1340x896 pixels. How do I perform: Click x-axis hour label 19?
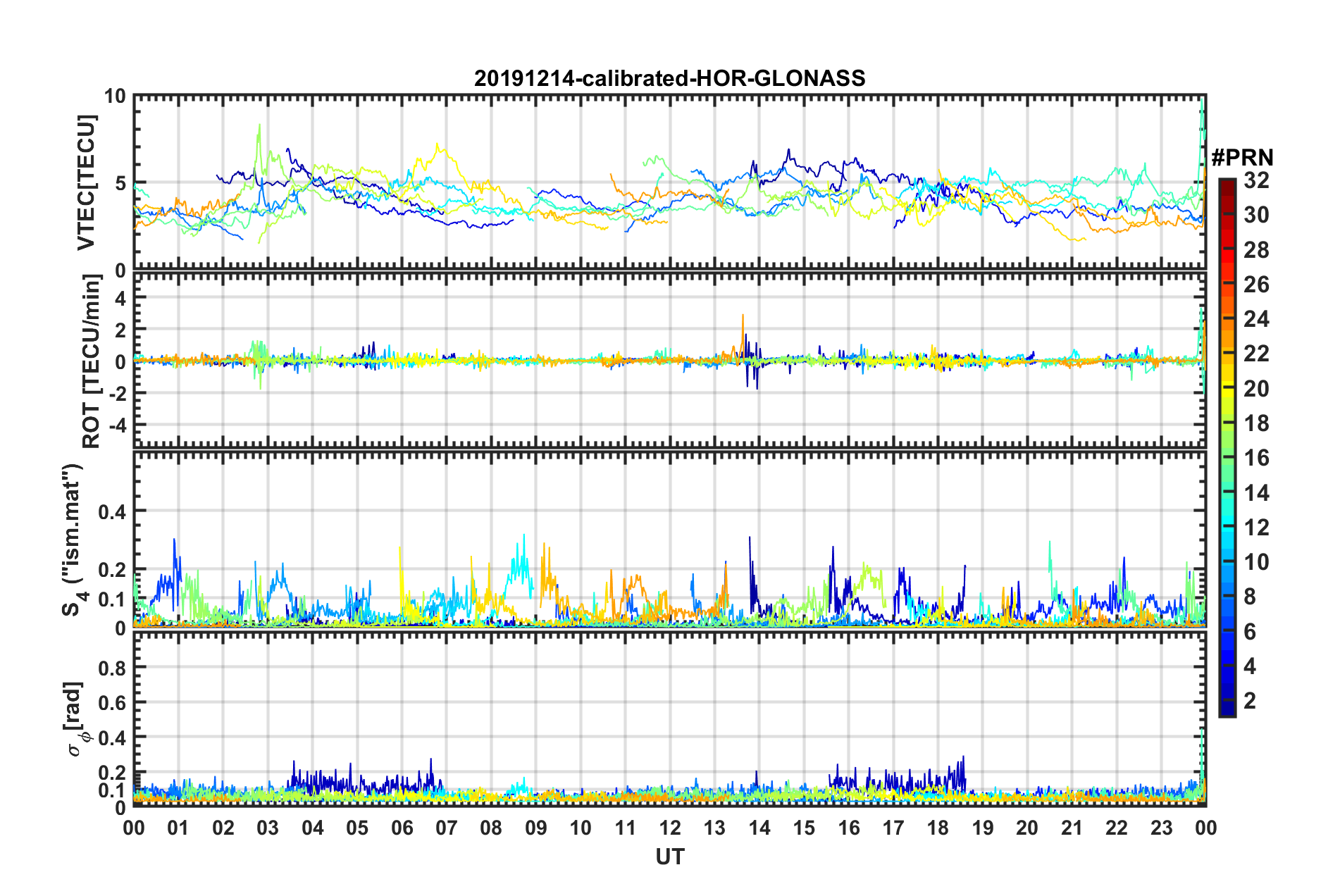[983, 828]
